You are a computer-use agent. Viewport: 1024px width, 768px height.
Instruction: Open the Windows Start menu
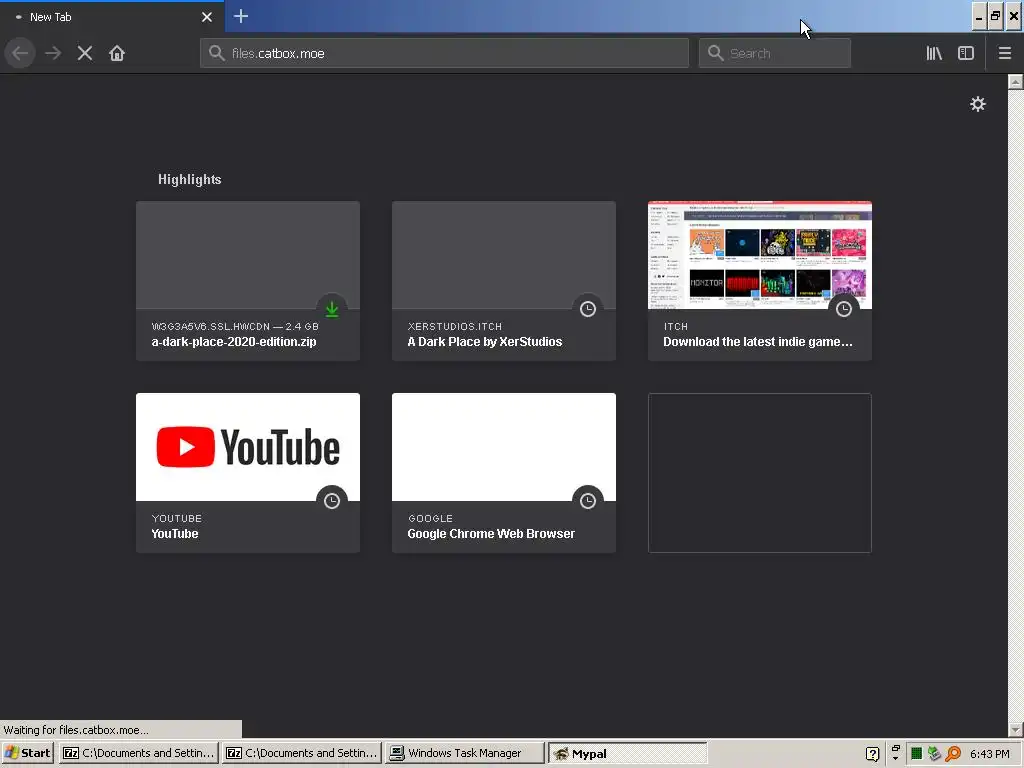pyautogui.click(x=27, y=753)
